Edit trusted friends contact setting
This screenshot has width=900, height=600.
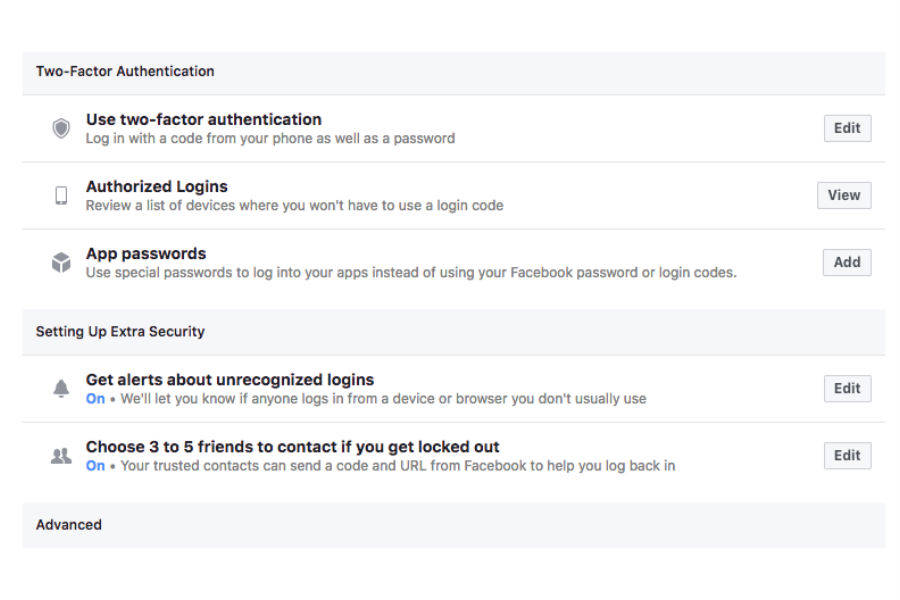(x=847, y=455)
